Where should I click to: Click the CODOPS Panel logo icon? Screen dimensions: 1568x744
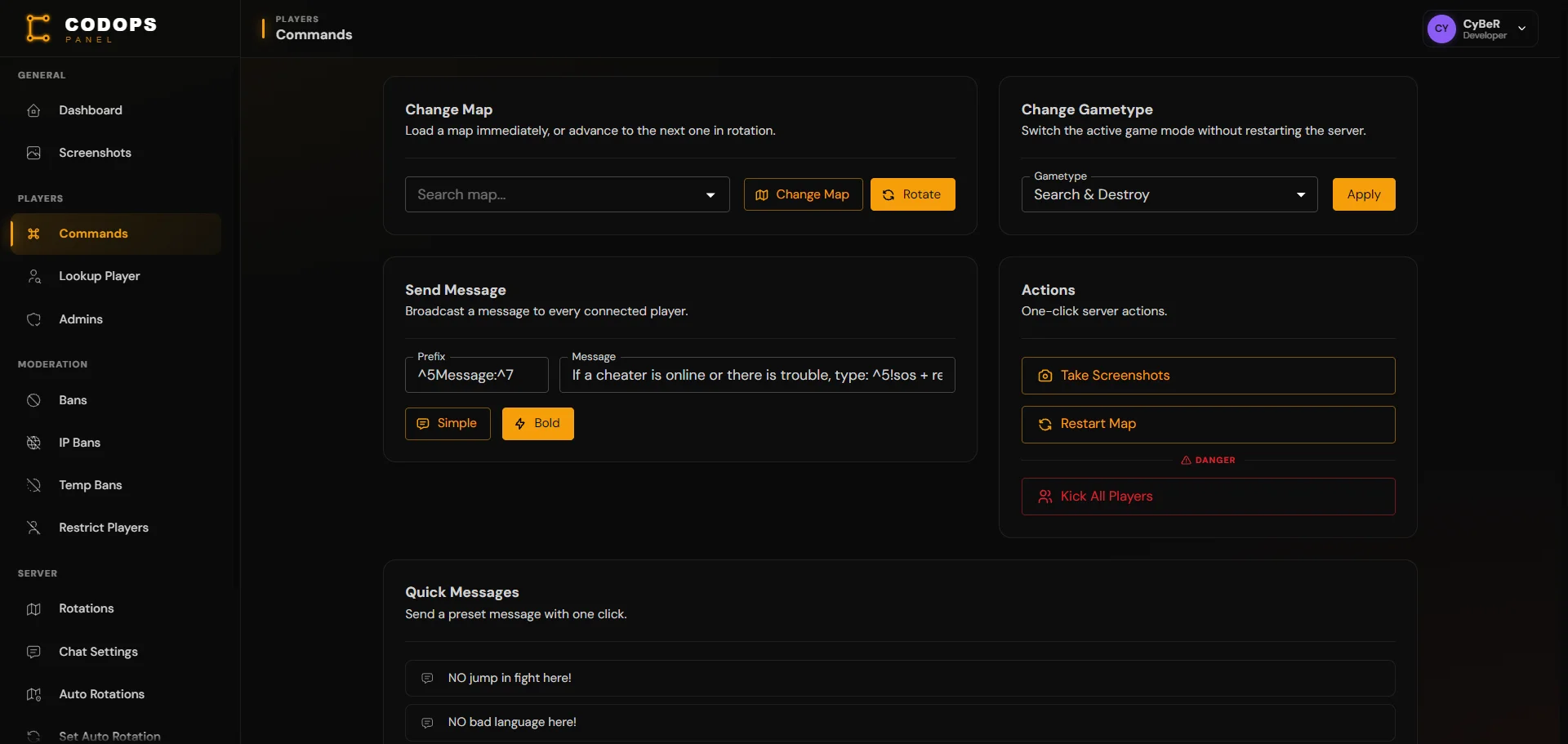tap(38, 28)
